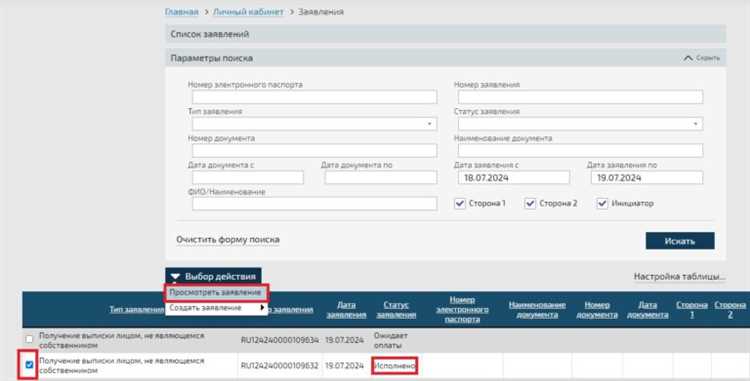The height and width of the screenshot is (381, 750).
Task: Click the Номер заявления input field
Action: click(x=580, y=97)
